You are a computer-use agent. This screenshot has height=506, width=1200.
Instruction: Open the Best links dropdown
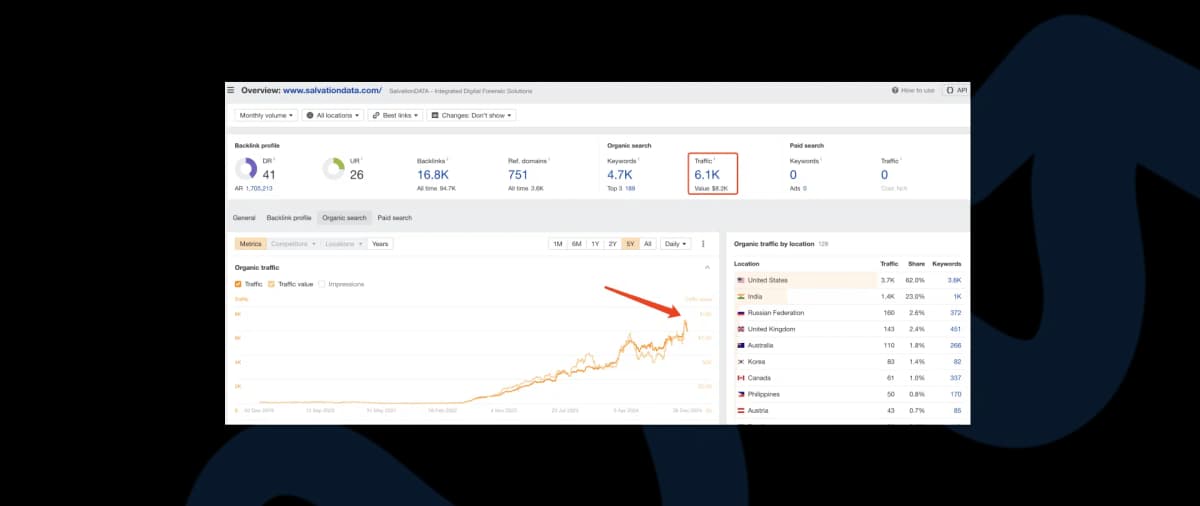pyautogui.click(x=395, y=115)
